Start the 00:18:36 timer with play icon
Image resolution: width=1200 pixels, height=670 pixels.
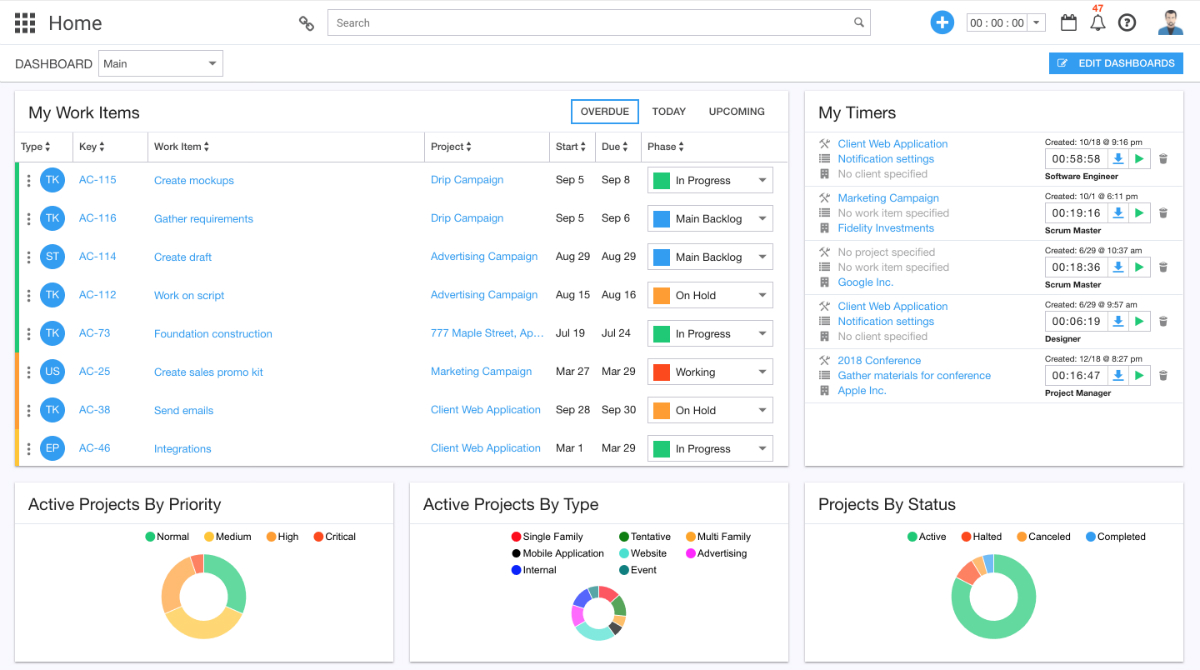click(1139, 267)
